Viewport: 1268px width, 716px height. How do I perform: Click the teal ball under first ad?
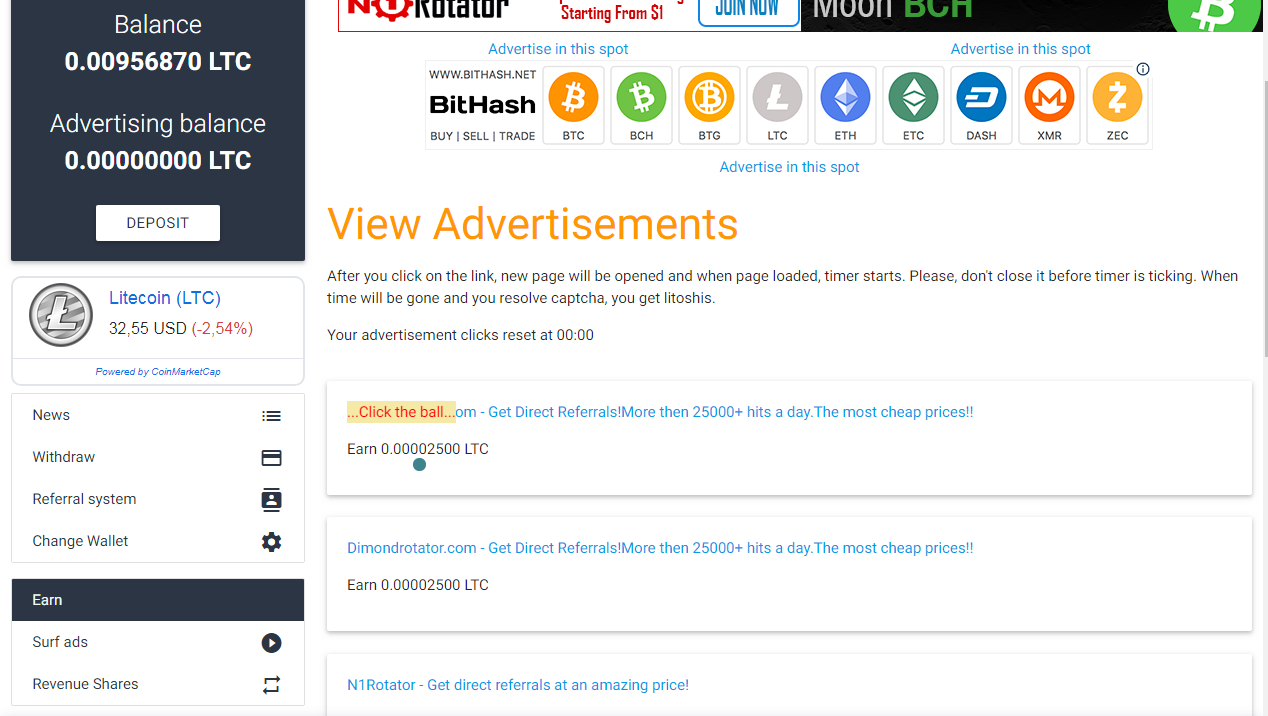pyautogui.click(x=420, y=464)
